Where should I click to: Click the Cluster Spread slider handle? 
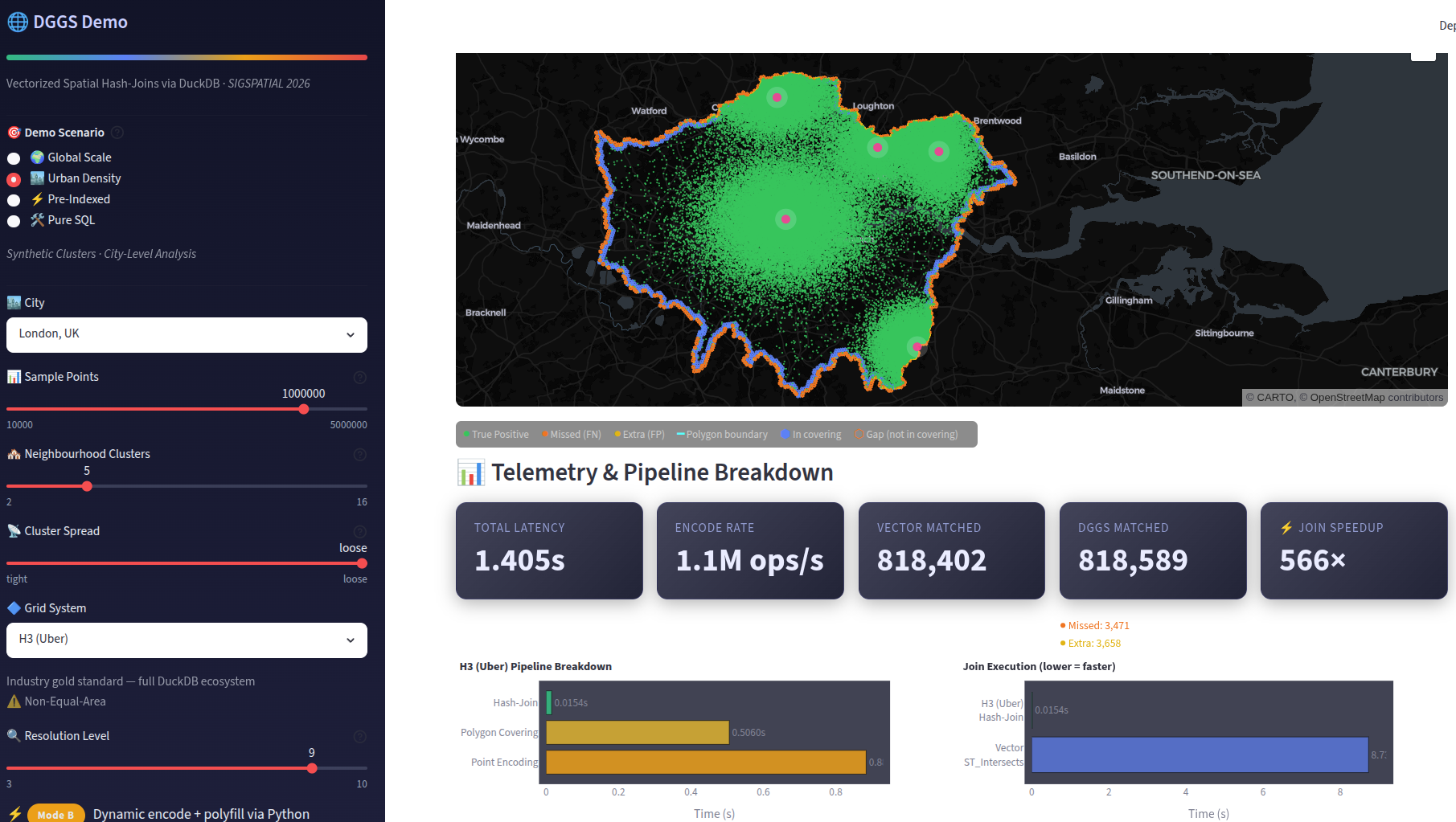(x=362, y=563)
